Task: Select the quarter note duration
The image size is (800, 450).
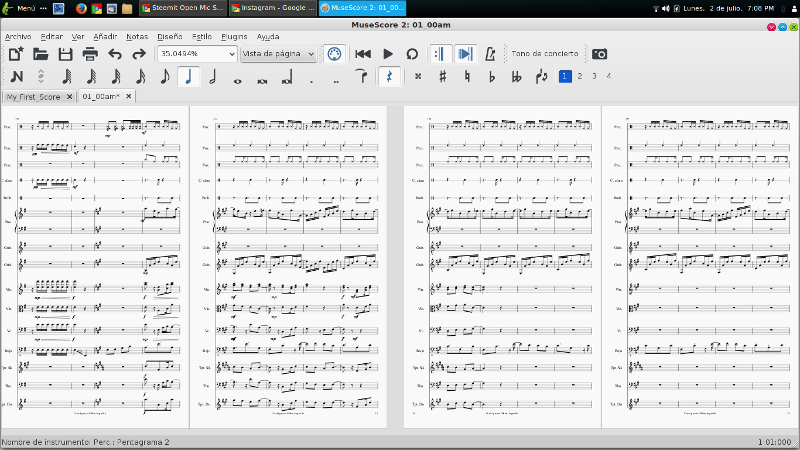Action: [189, 77]
